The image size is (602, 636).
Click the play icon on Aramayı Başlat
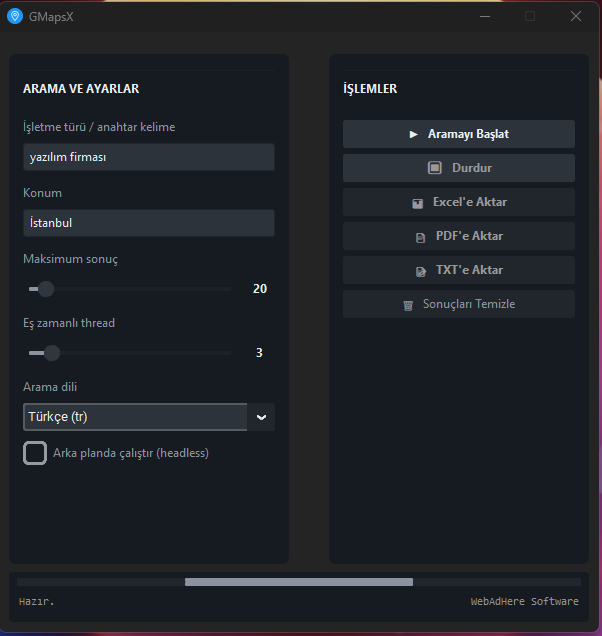coord(413,134)
